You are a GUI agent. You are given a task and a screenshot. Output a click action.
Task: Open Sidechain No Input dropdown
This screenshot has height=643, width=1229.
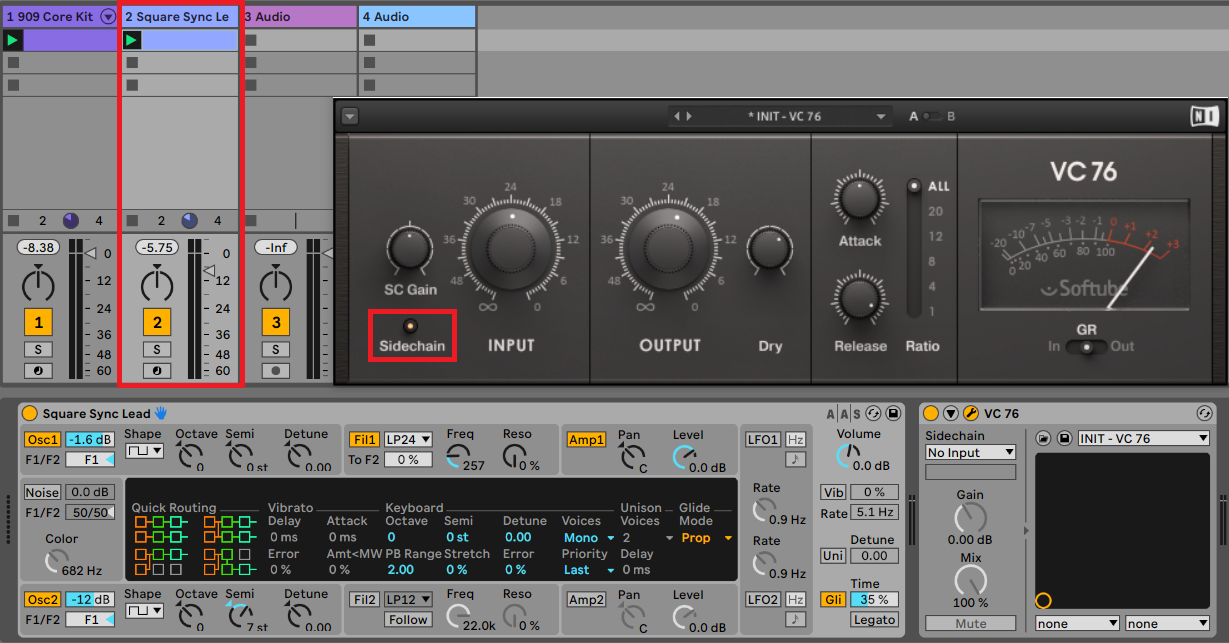970,452
